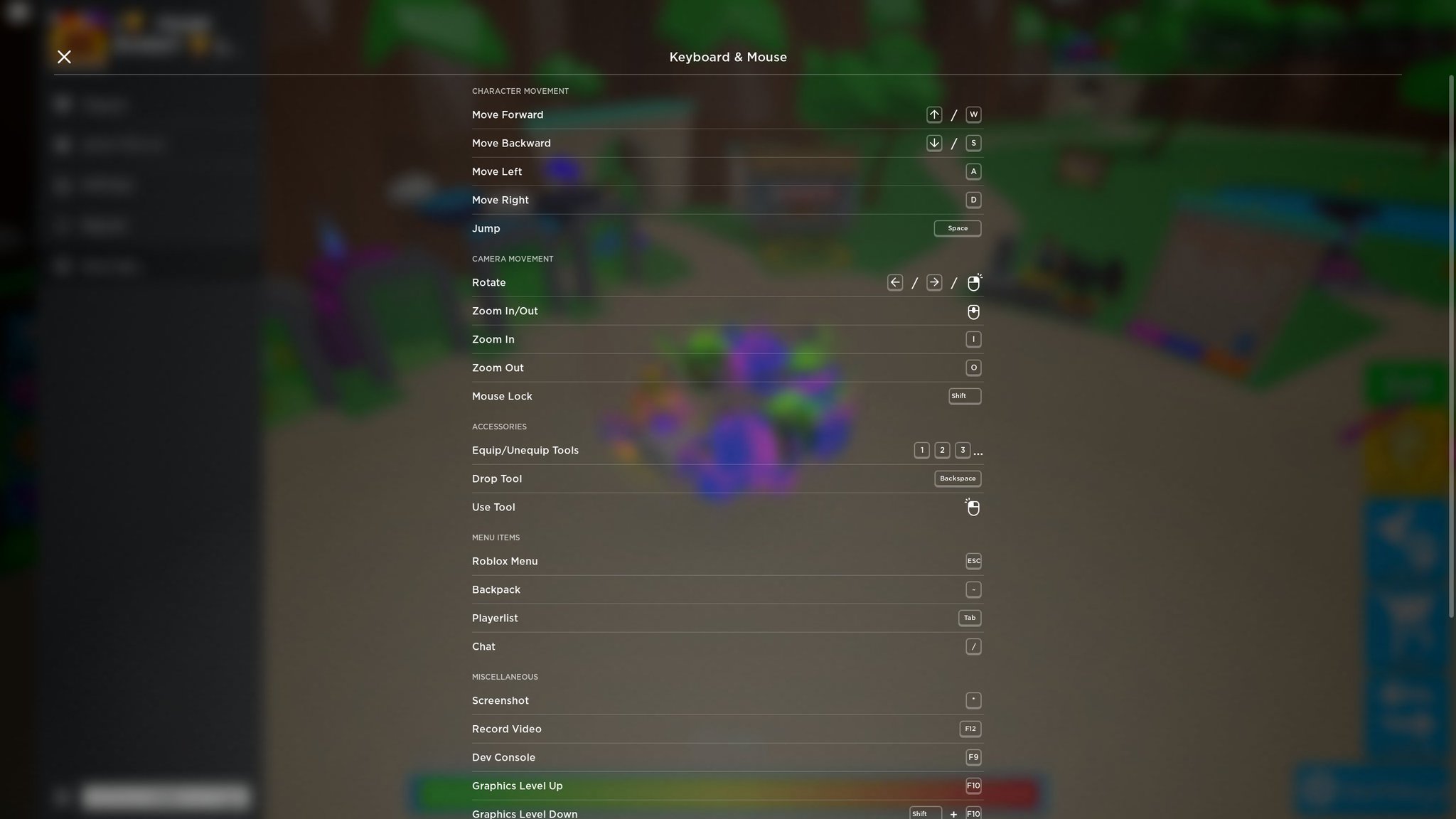The height and width of the screenshot is (819, 1456).
Task: Click the Drop Tool Backspace button
Action: click(x=957, y=478)
